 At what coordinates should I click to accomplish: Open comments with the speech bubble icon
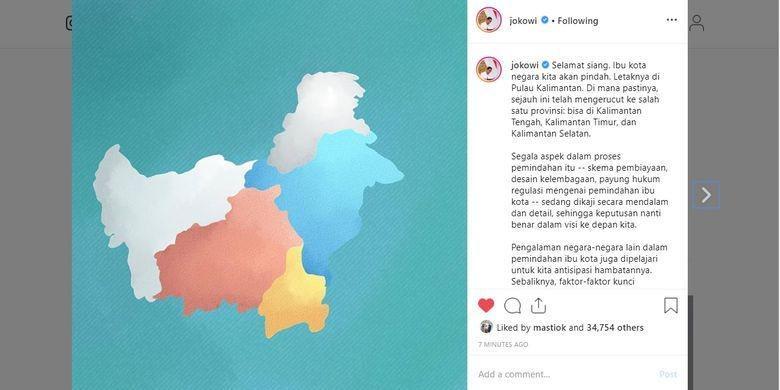512,305
